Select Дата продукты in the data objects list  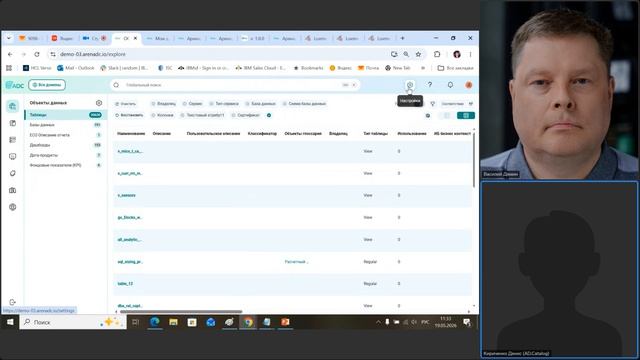pyautogui.click(x=65, y=155)
